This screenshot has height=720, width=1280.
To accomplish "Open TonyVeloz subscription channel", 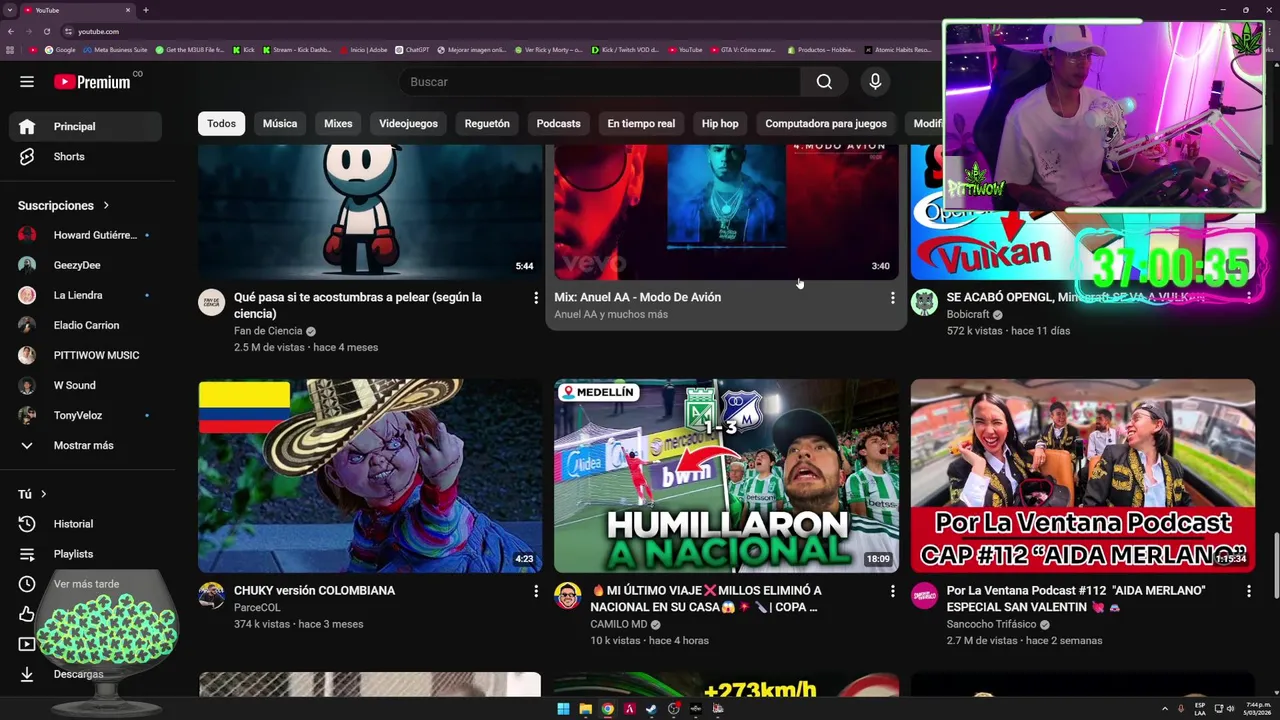I will tap(85, 415).
